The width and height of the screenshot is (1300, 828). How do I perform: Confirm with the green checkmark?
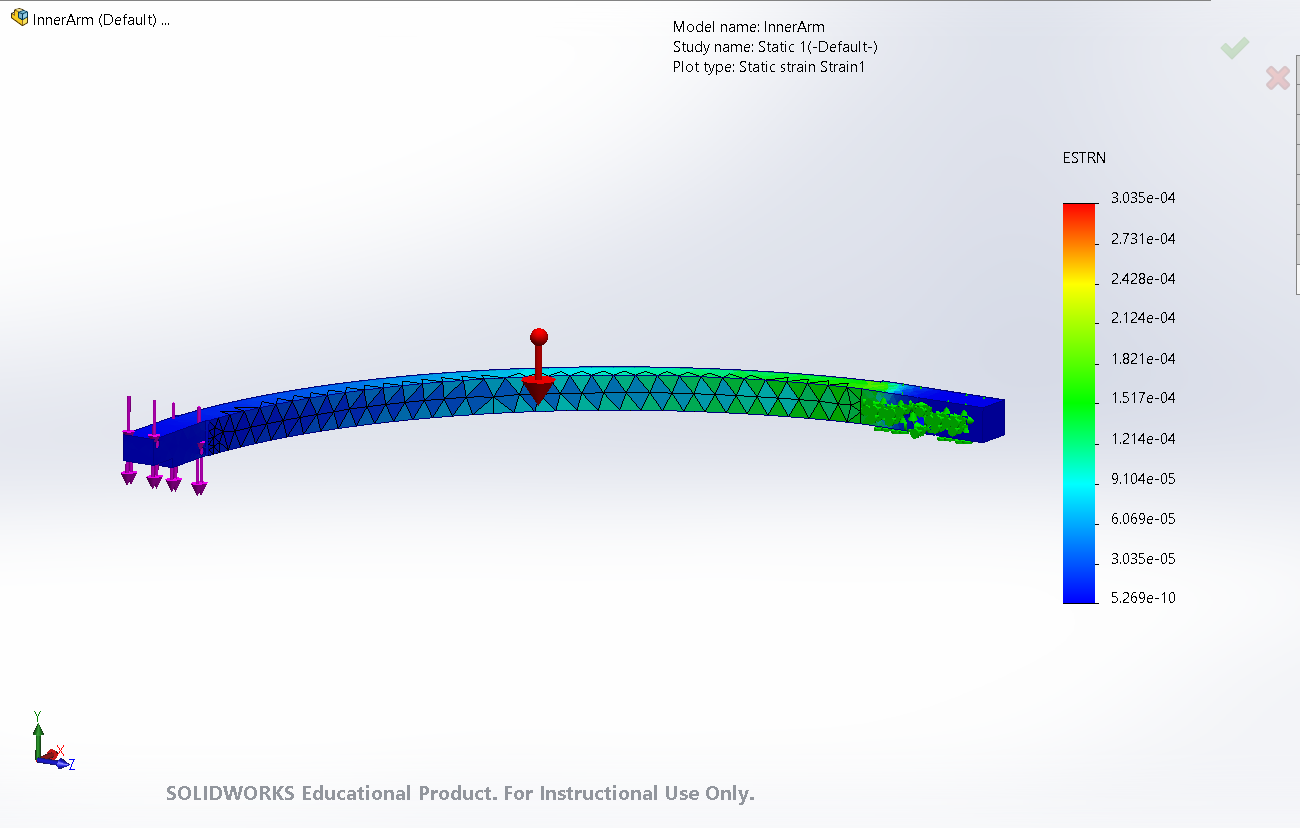(x=1235, y=47)
